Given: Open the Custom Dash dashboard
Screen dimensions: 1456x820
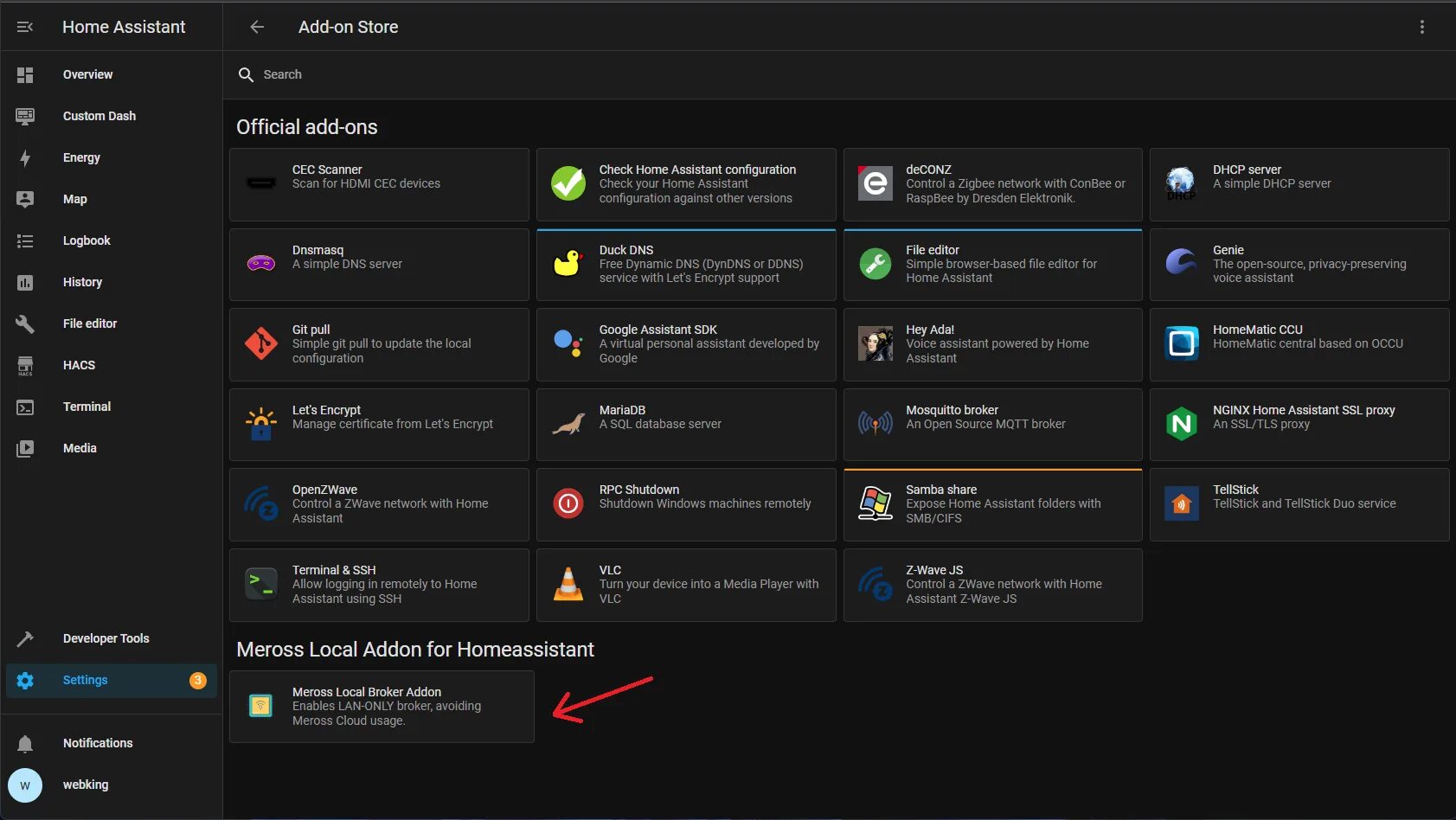Looking at the screenshot, I should [112, 116].
